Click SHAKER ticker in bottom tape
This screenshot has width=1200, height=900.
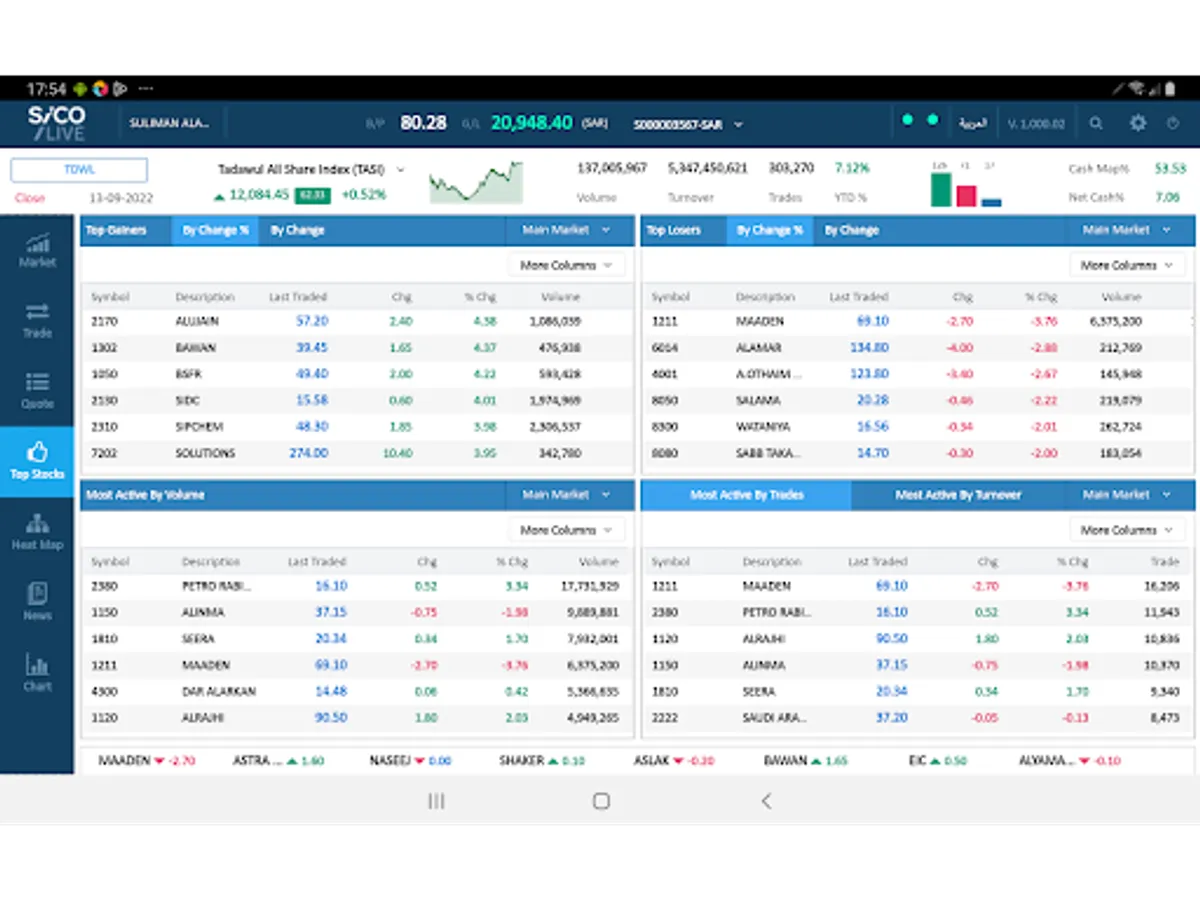pos(542,761)
